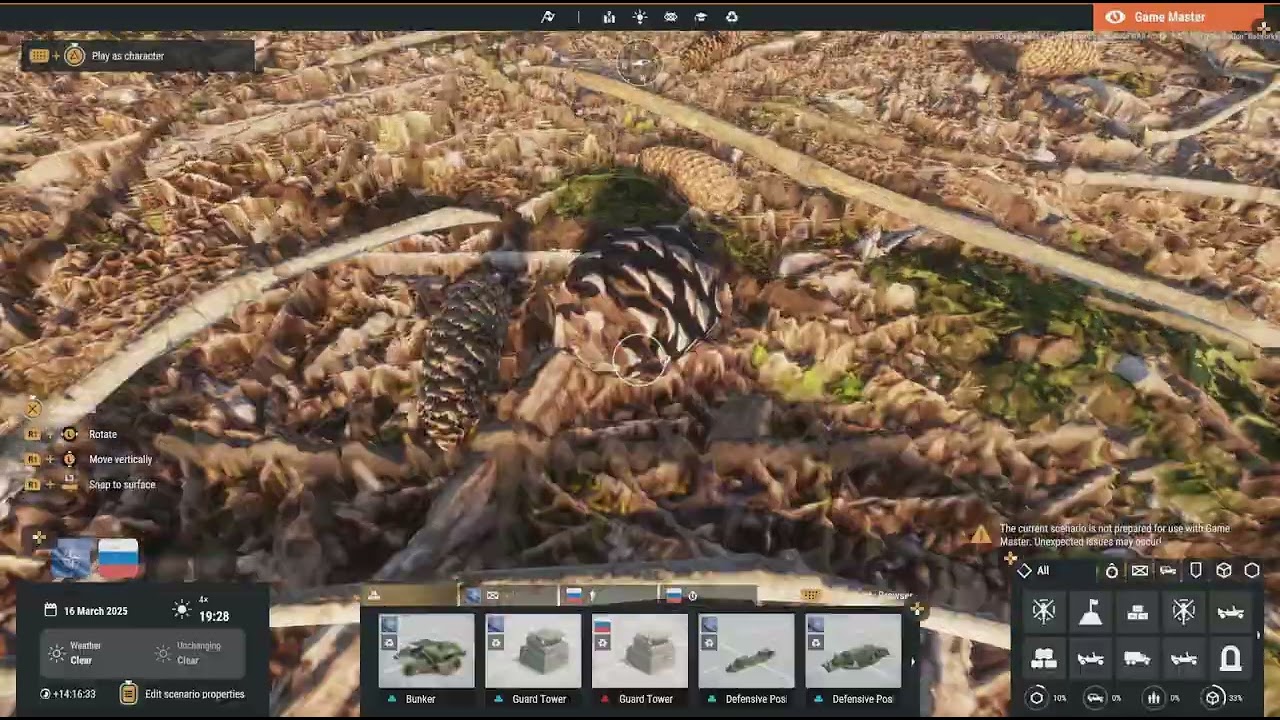Filter by the cube icon category
The width and height of the screenshot is (1280, 720).
tap(1224, 571)
